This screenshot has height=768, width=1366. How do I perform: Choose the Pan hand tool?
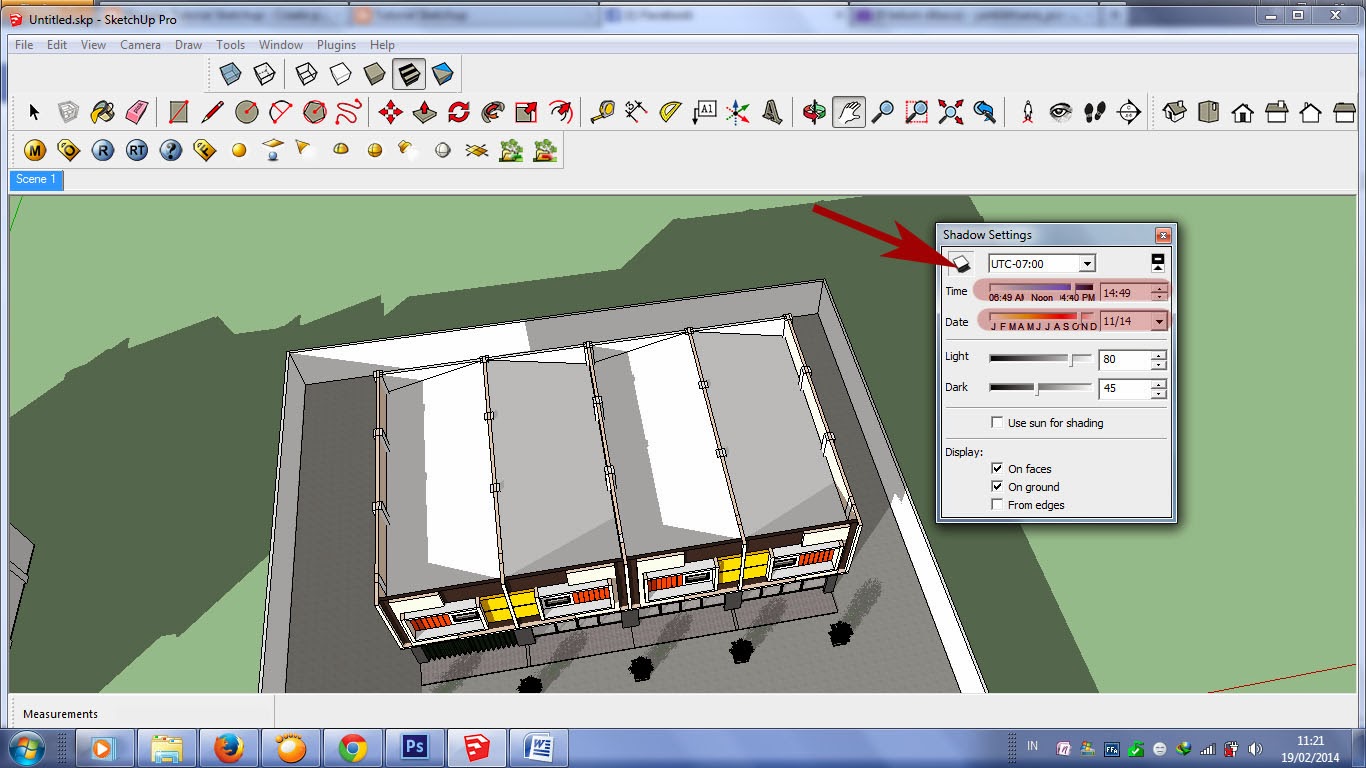tap(848, 112)
